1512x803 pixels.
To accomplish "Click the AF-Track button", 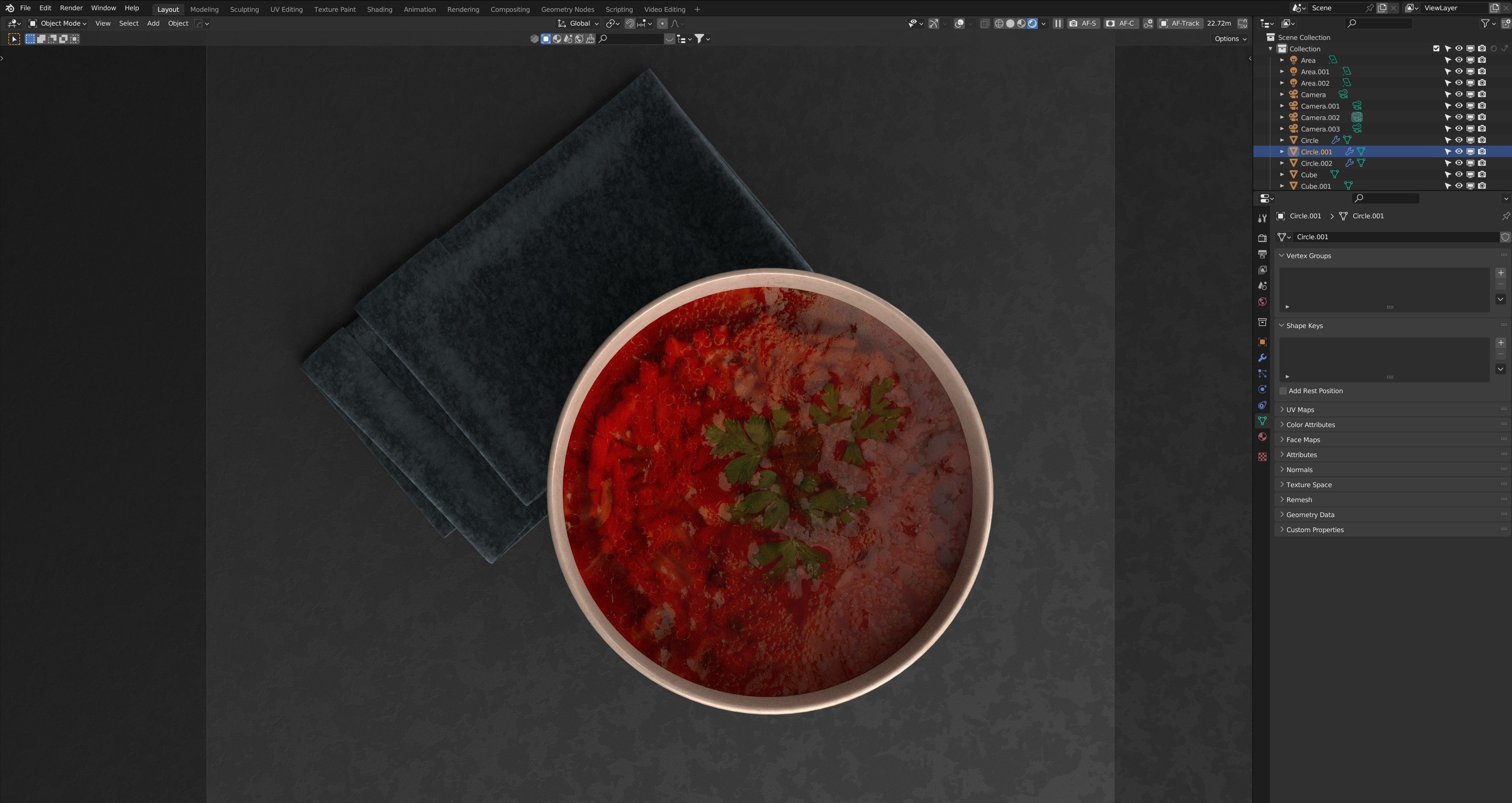I will click(x=1180, y=23).
